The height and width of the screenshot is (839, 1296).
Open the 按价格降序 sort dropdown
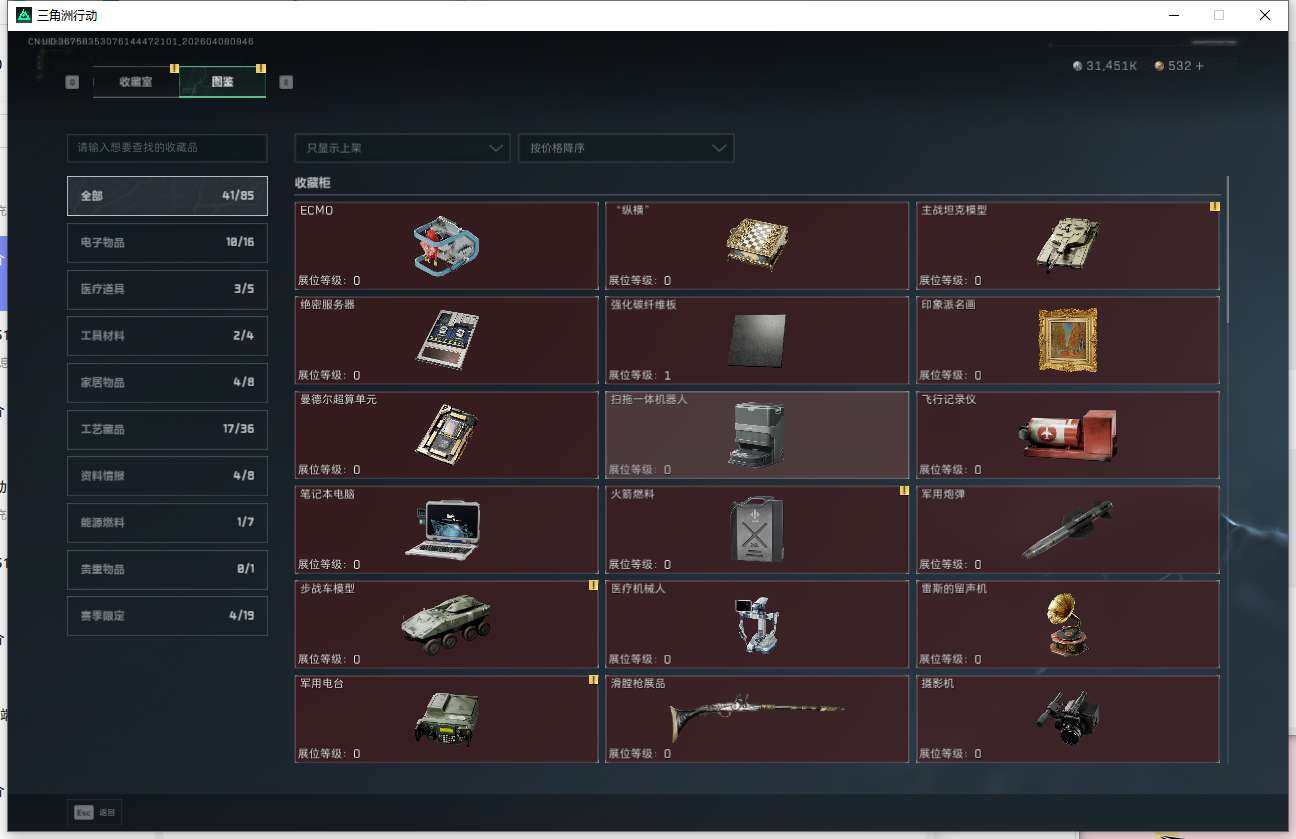click(x=626, y=148)
